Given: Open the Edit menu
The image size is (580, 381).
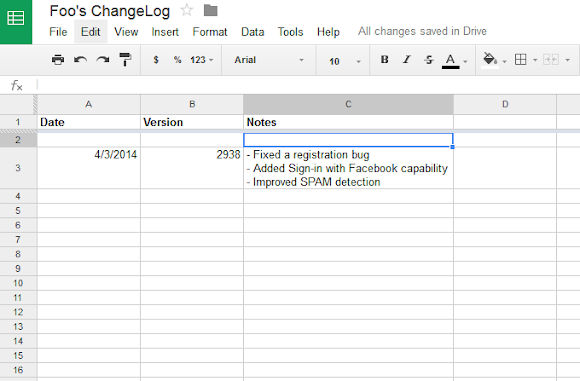Looking at the screenshot, I should point(91,32).
